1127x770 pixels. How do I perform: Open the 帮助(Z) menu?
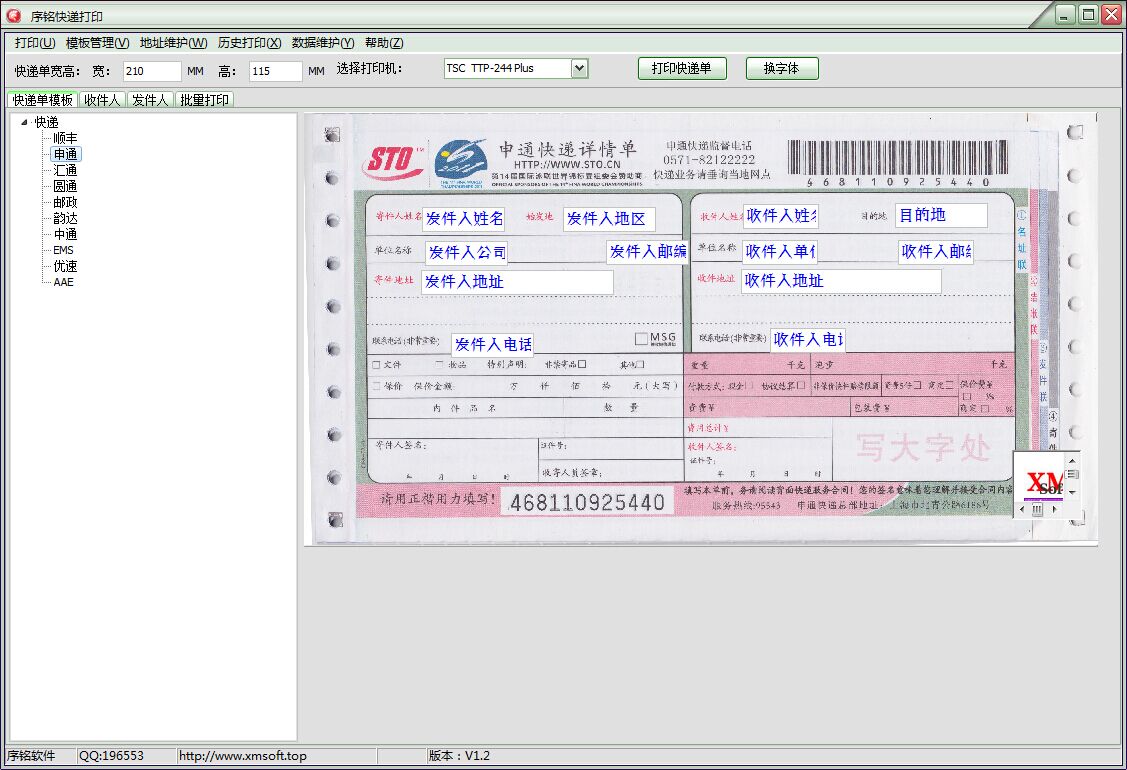(x=384, y=43)
